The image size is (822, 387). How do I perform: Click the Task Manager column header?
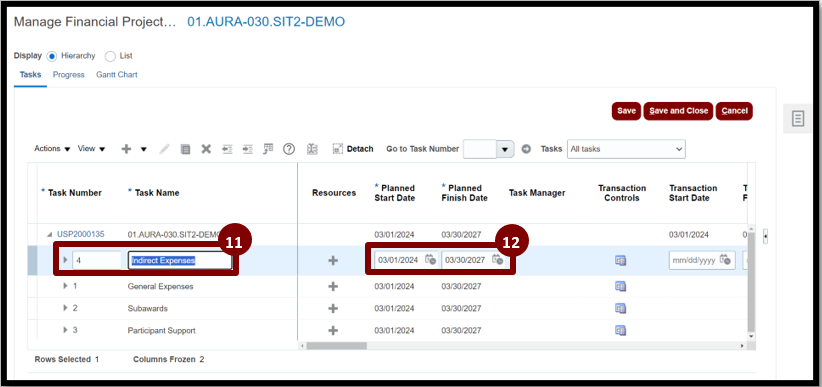(537, 193)
